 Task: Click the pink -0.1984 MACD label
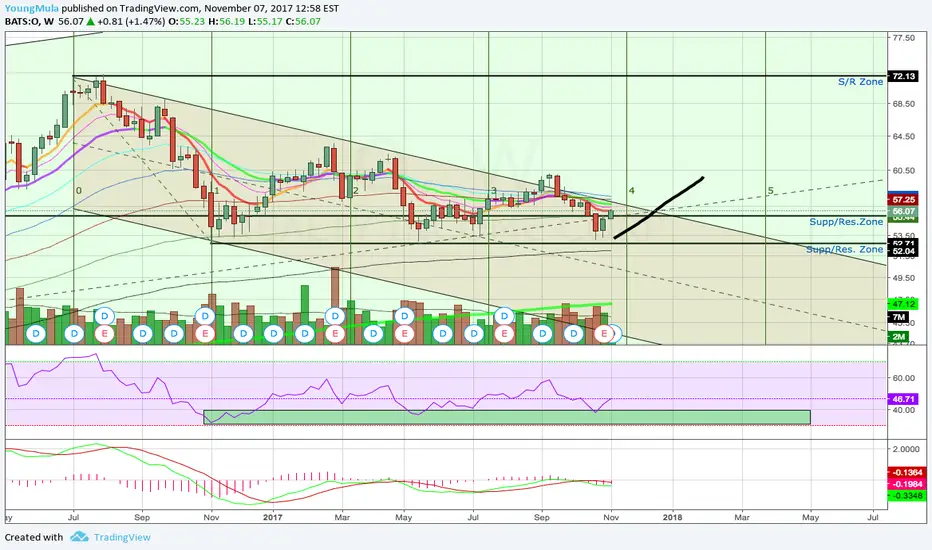[x=906, y=484]
